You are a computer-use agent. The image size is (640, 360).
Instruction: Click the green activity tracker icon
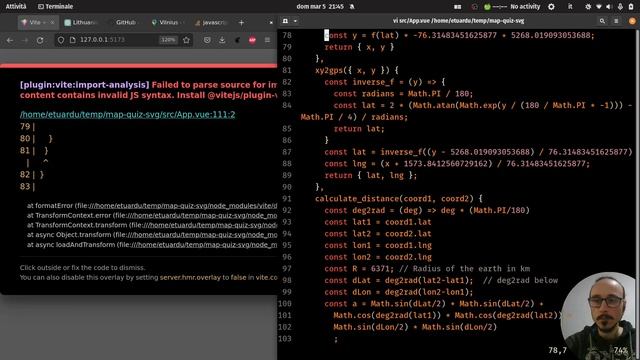coord(487,7)
